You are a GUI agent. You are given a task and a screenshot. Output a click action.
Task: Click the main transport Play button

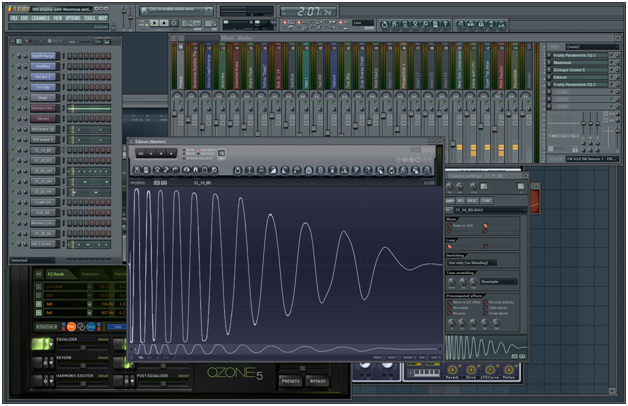[x=154, y=23]
